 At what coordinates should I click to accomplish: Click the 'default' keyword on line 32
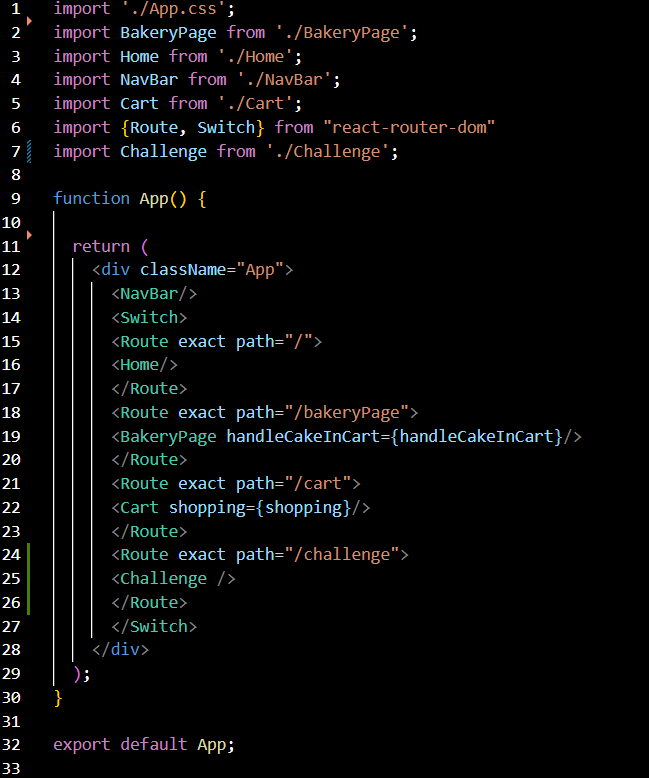(154, 745)
